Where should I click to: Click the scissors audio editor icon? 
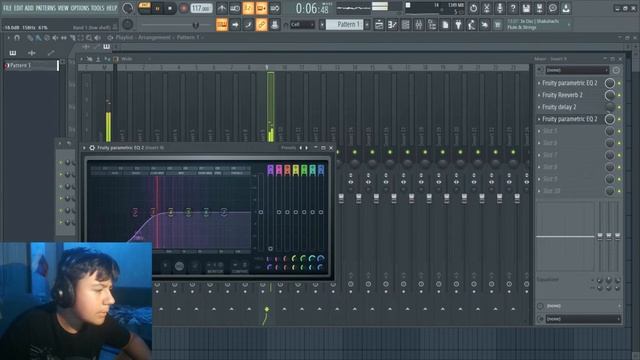click(x=487, y=8)
